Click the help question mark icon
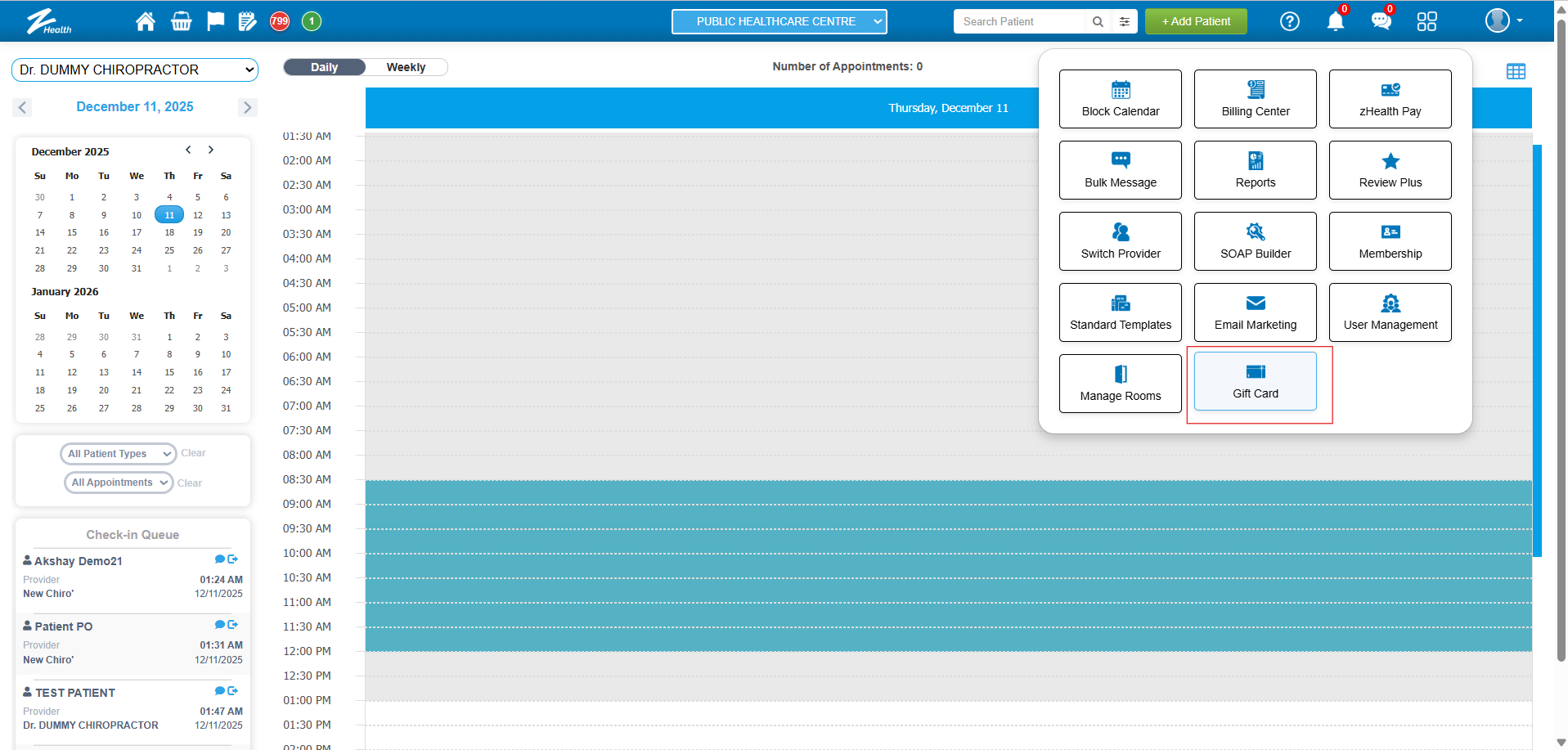1568x750 pixels. 1289,21
